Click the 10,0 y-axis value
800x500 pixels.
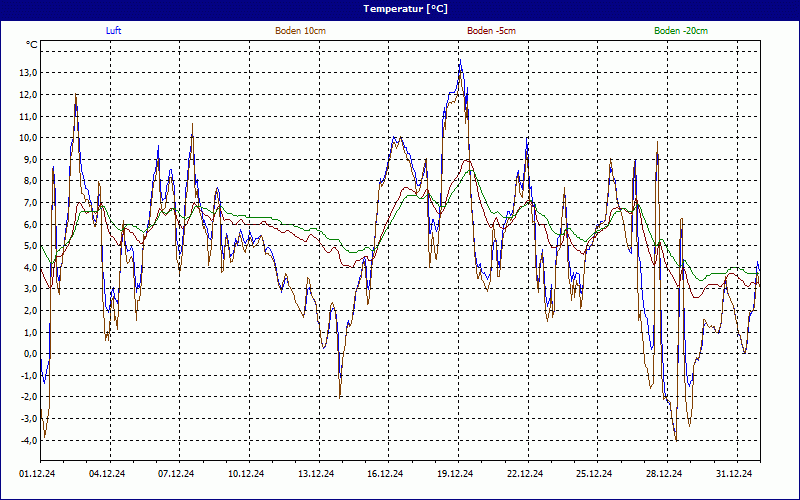(x=28, y=138)
